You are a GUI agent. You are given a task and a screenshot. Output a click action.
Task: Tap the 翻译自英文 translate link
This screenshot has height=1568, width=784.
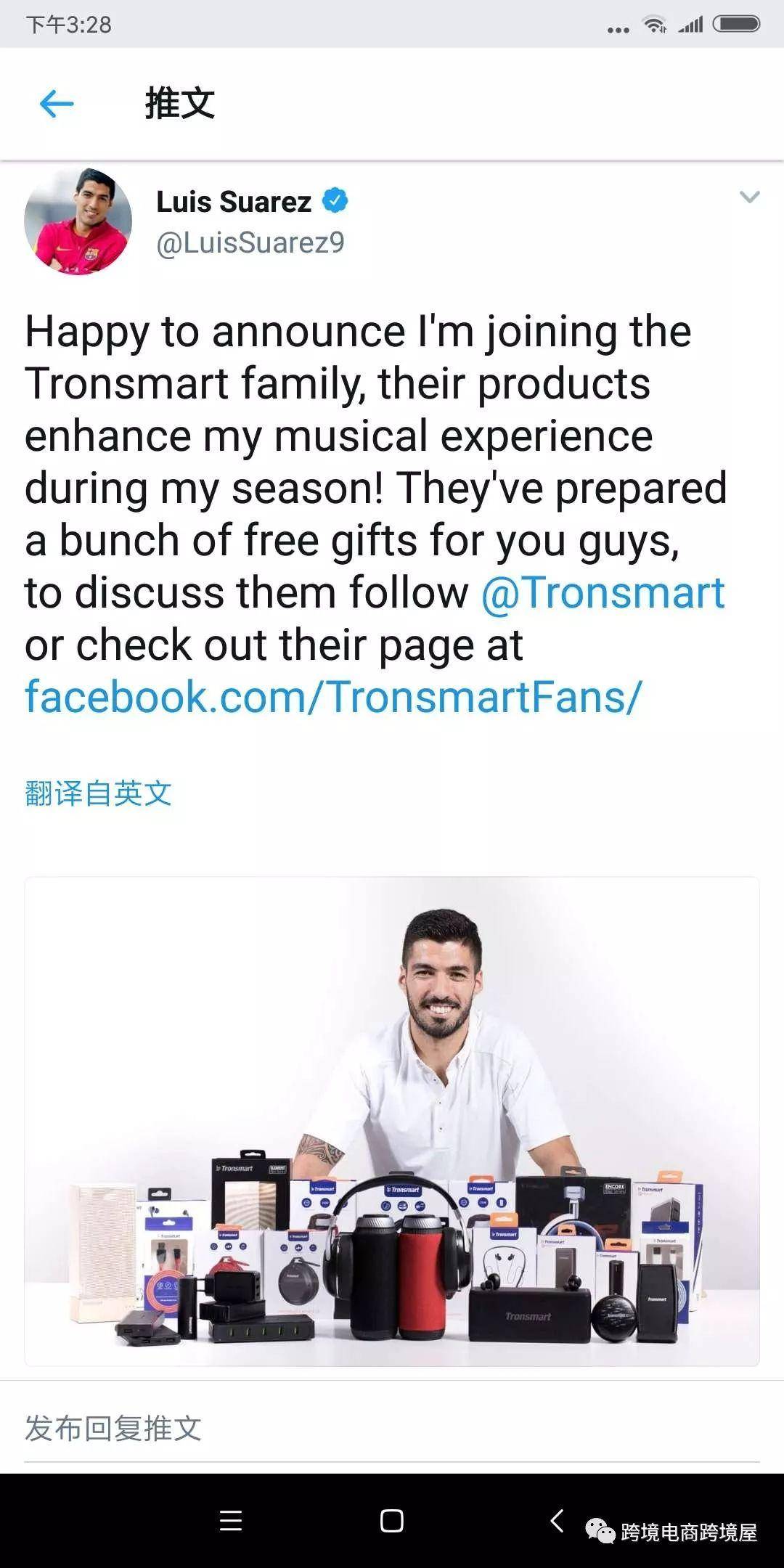pos(98,793)
